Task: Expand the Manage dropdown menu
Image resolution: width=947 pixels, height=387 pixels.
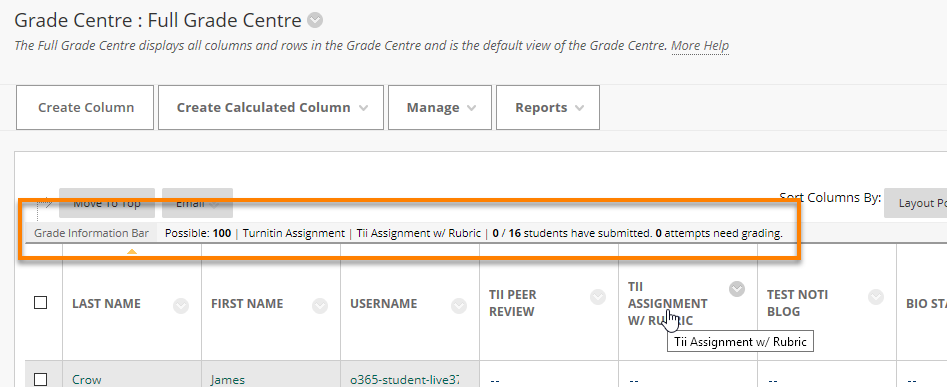Action: (440, 107)
